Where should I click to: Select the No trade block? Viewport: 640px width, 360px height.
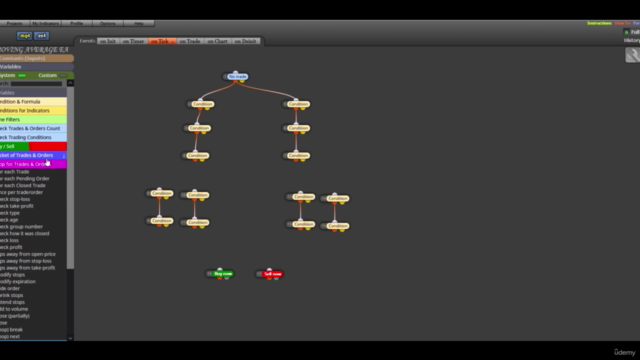tap(238, 76)
